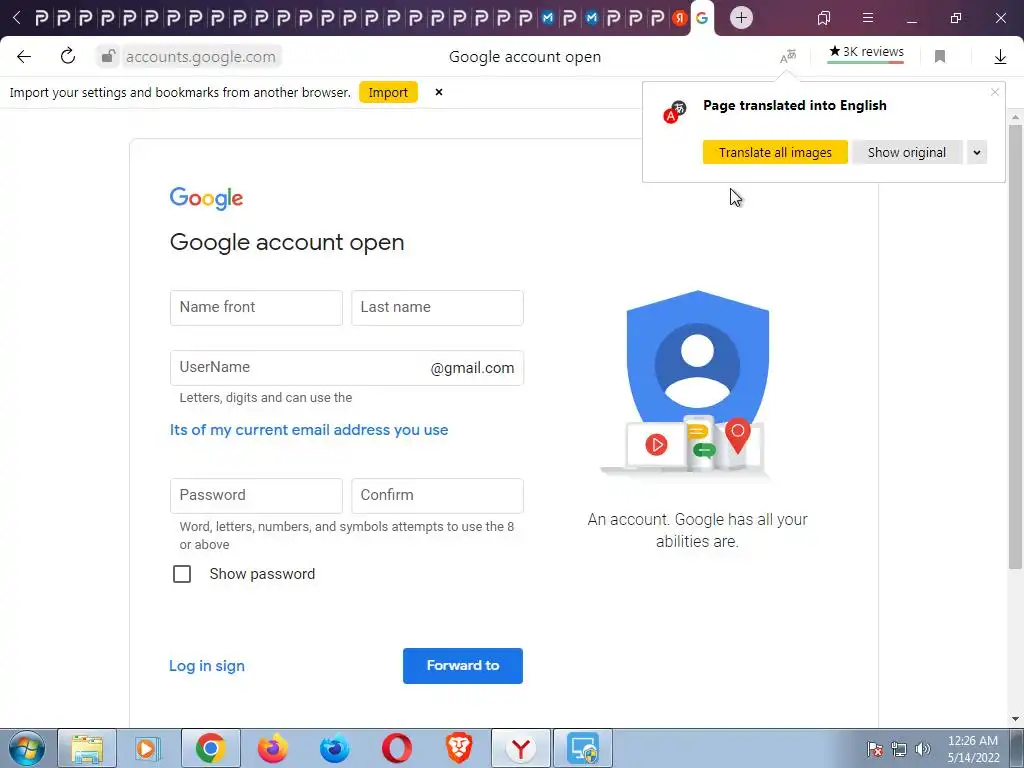
Task: Open the network icon in the system tray
Action: [x=899, y=749]
